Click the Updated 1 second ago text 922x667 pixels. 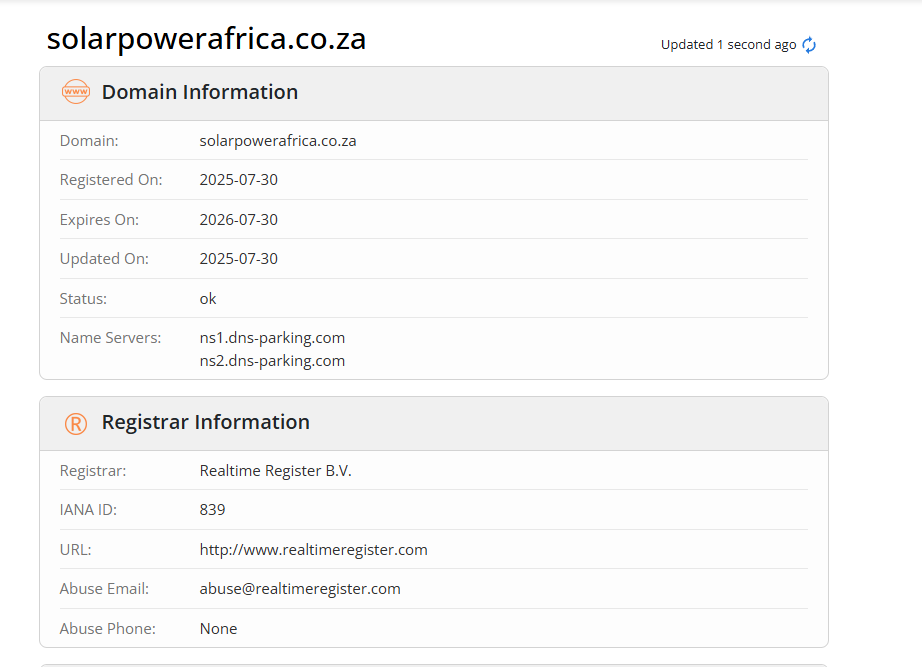click(x=728, y=45)
